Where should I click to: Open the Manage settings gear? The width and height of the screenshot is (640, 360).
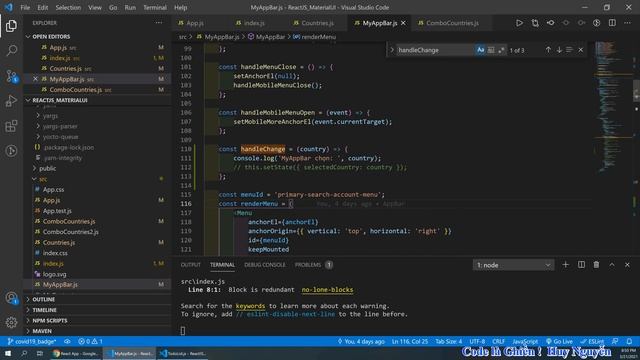coord(11,322)
